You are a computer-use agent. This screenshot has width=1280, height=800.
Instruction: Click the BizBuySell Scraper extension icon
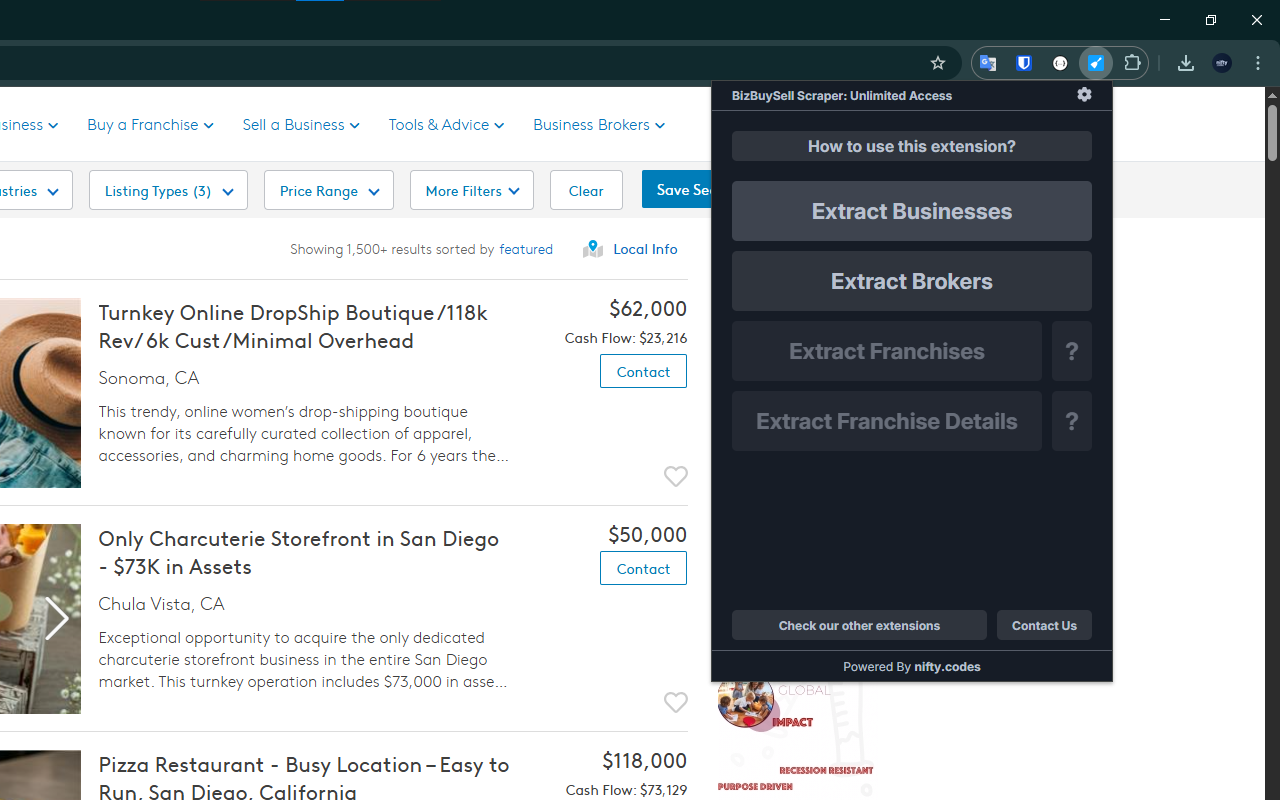pos(1096,63)
